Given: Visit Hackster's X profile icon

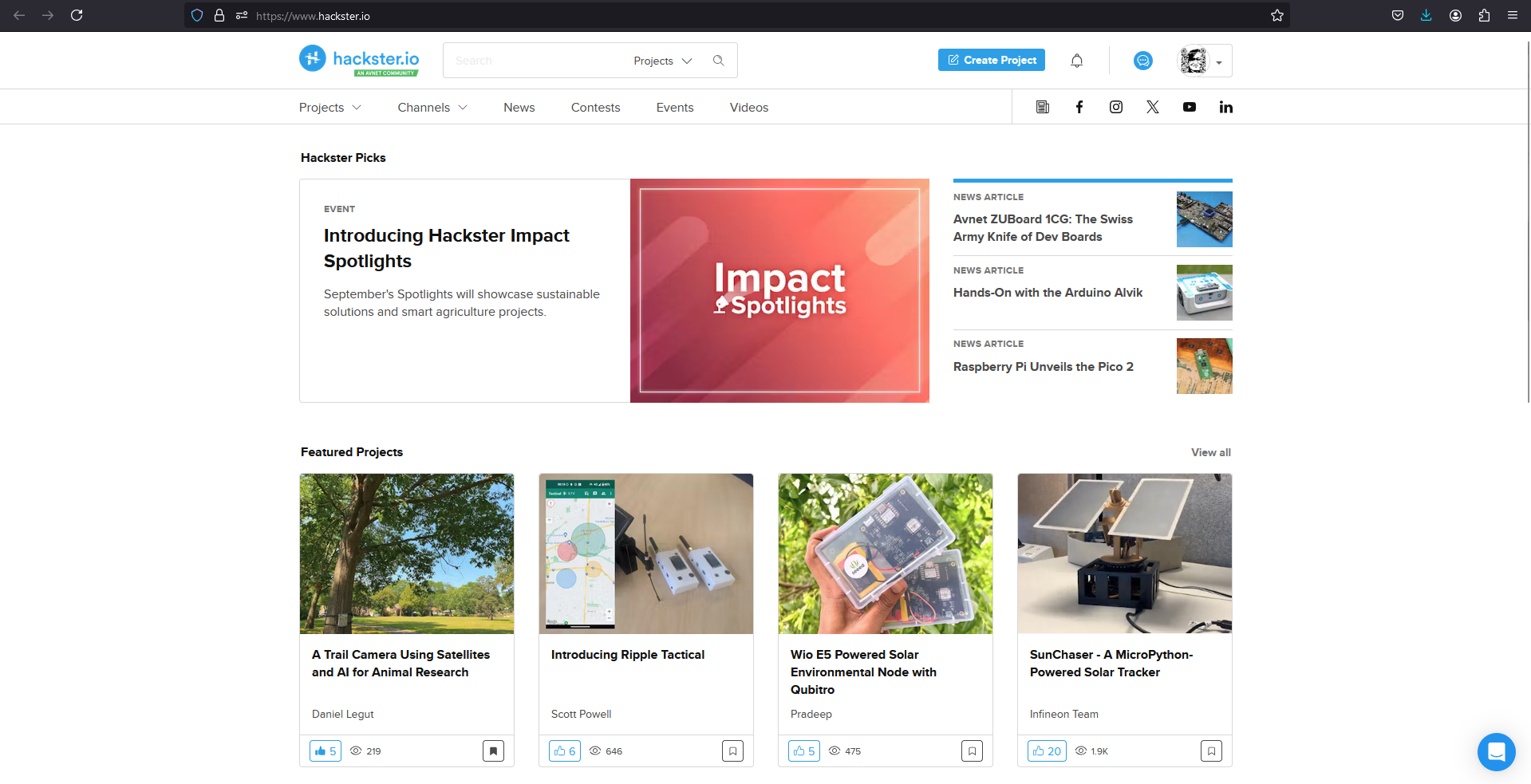Looking at the screenshot, I should [1153, 107].
